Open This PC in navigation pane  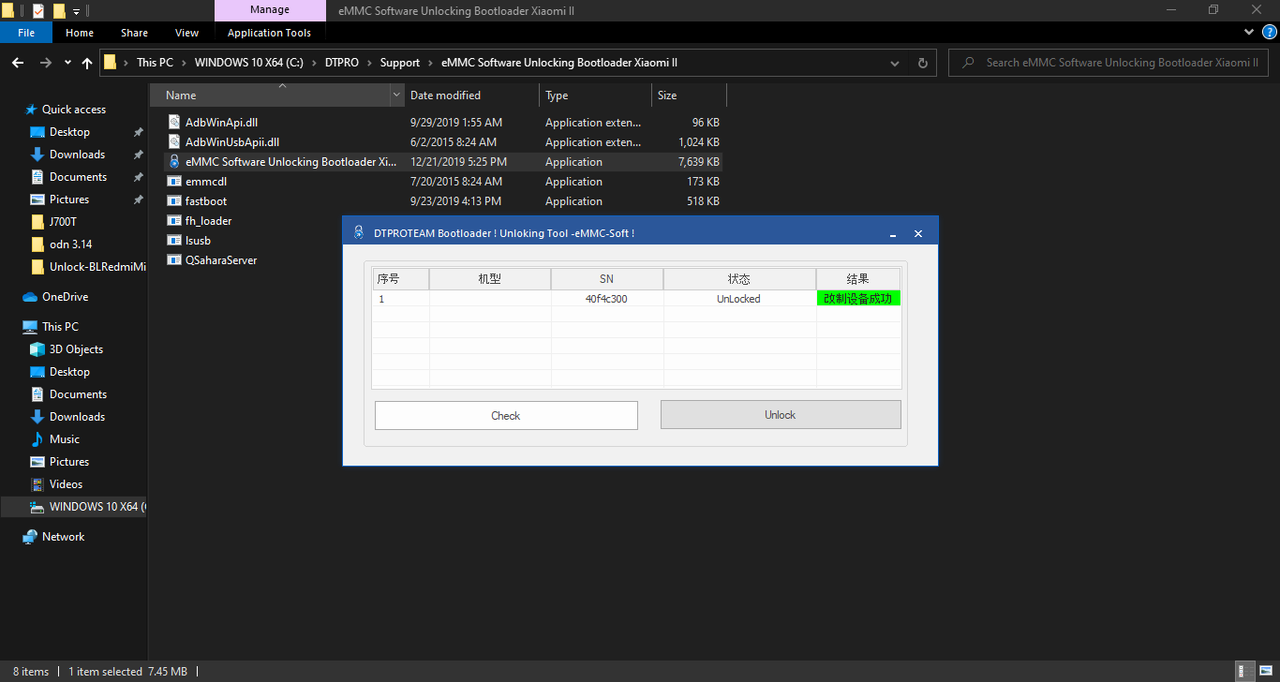[x=60, y=327]
